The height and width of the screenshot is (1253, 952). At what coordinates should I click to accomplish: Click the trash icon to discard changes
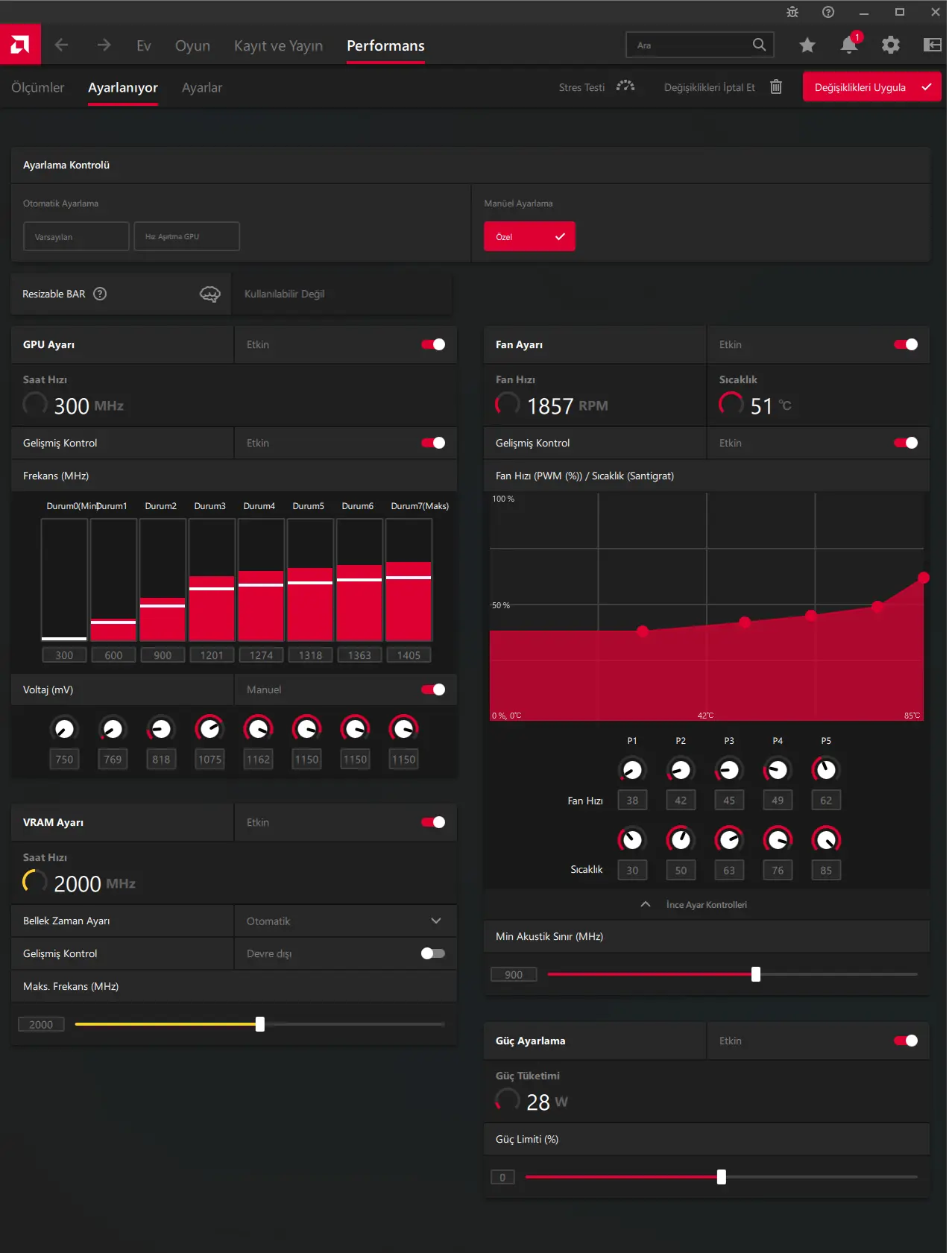(776, 87)
